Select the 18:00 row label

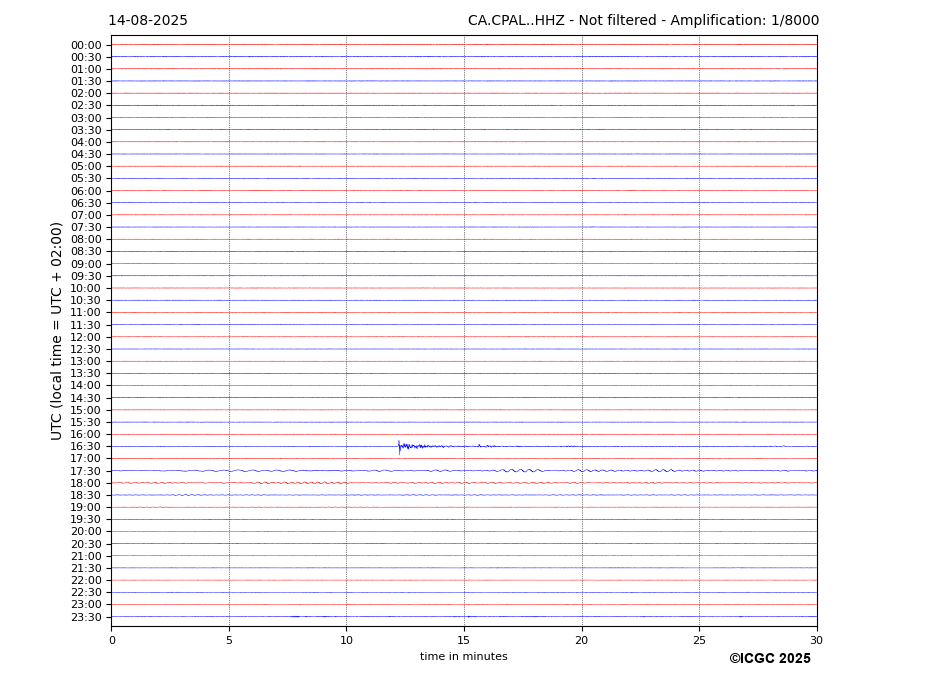pyautogui.click(x=86, y=483)
